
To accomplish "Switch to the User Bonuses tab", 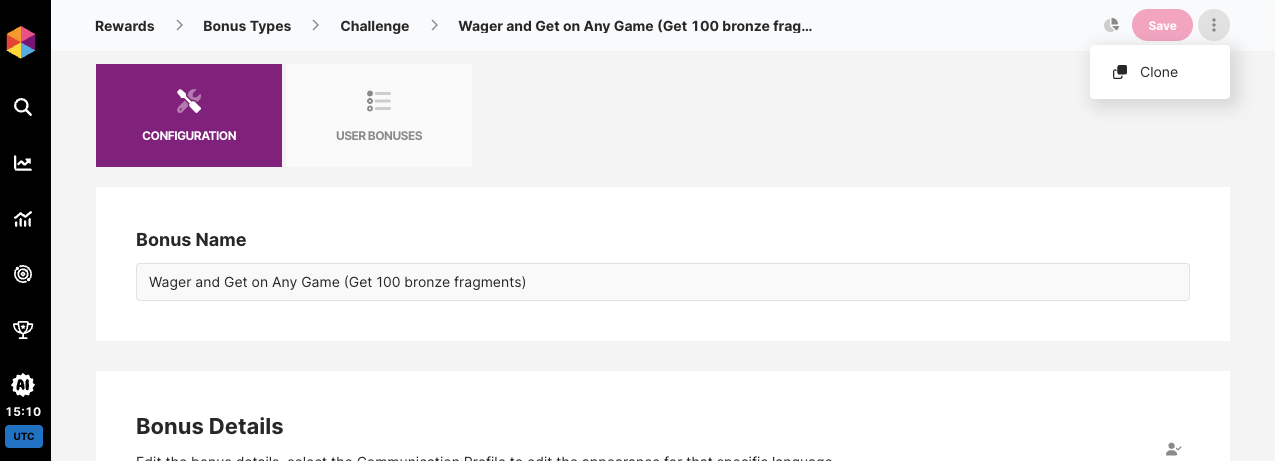I will [379, 116].
